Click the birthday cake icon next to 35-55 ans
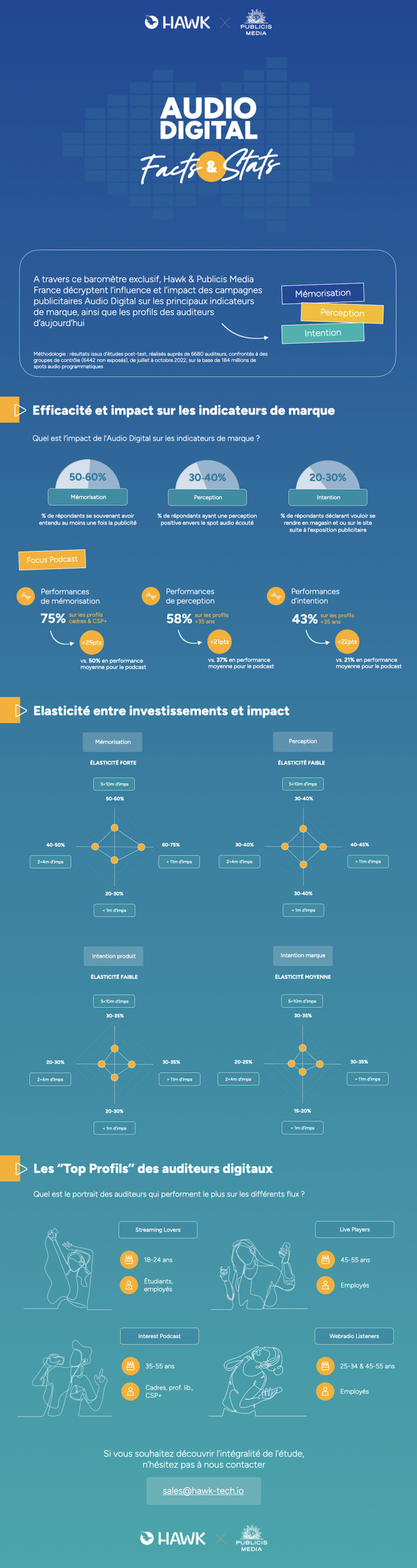The height and width of the screenshot is (1568, 417). (x=130, y=1366)
